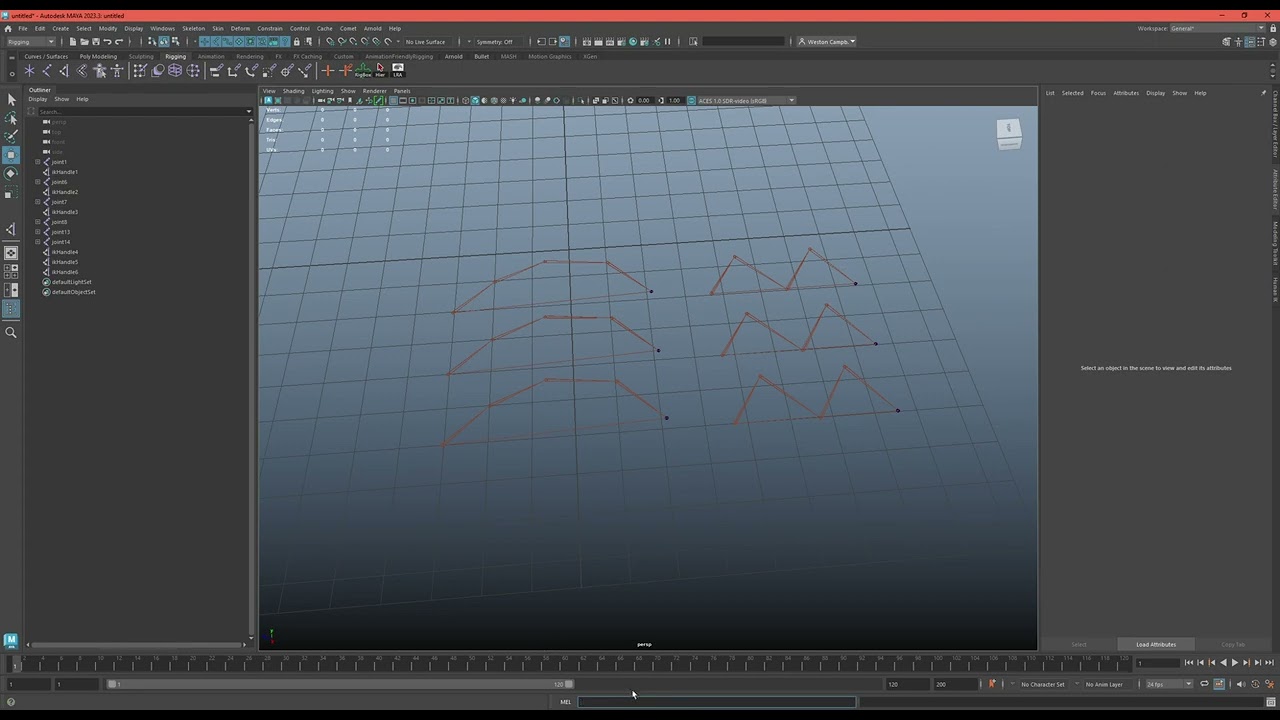The width and height of the screenshot is (1280, 720).
Task: Switch to the Poly Modeling shelf tab
Action: pos(98,56)
